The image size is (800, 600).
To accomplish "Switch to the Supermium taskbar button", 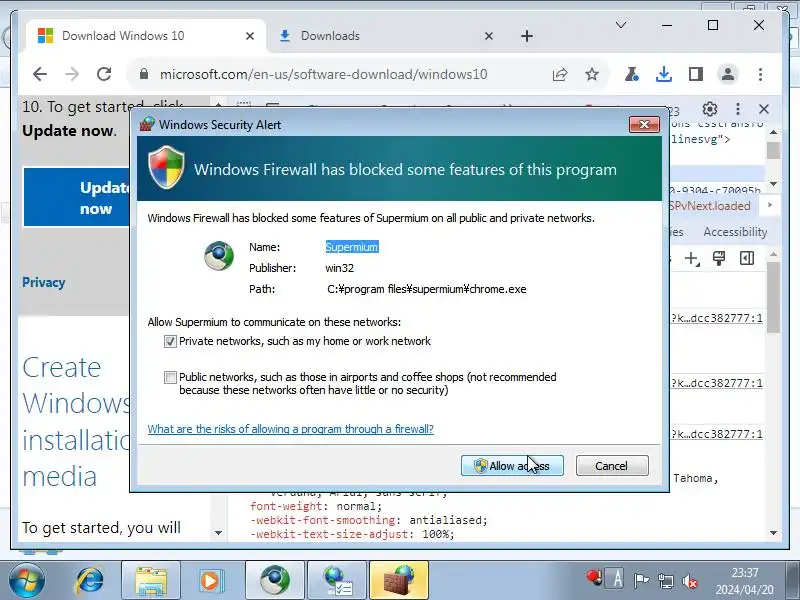I will coord(274,581).
